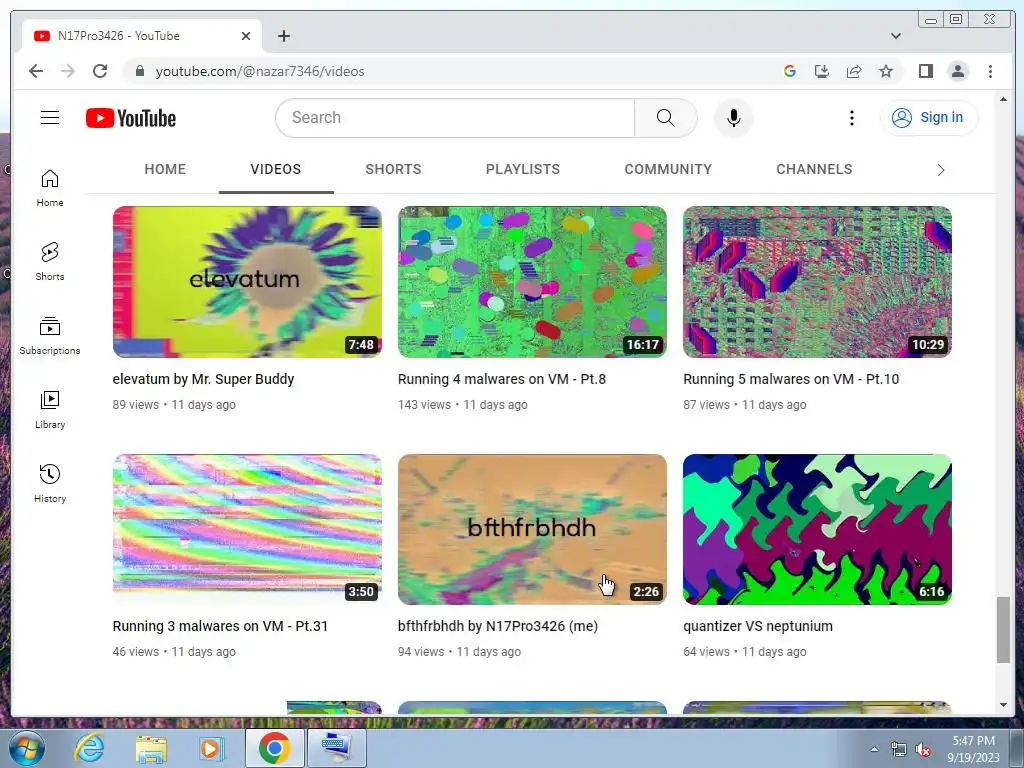Select the N17Pro3426 - YouTube browser tab
Viewport: 1024px width, 768px height.
coord(142,36)
